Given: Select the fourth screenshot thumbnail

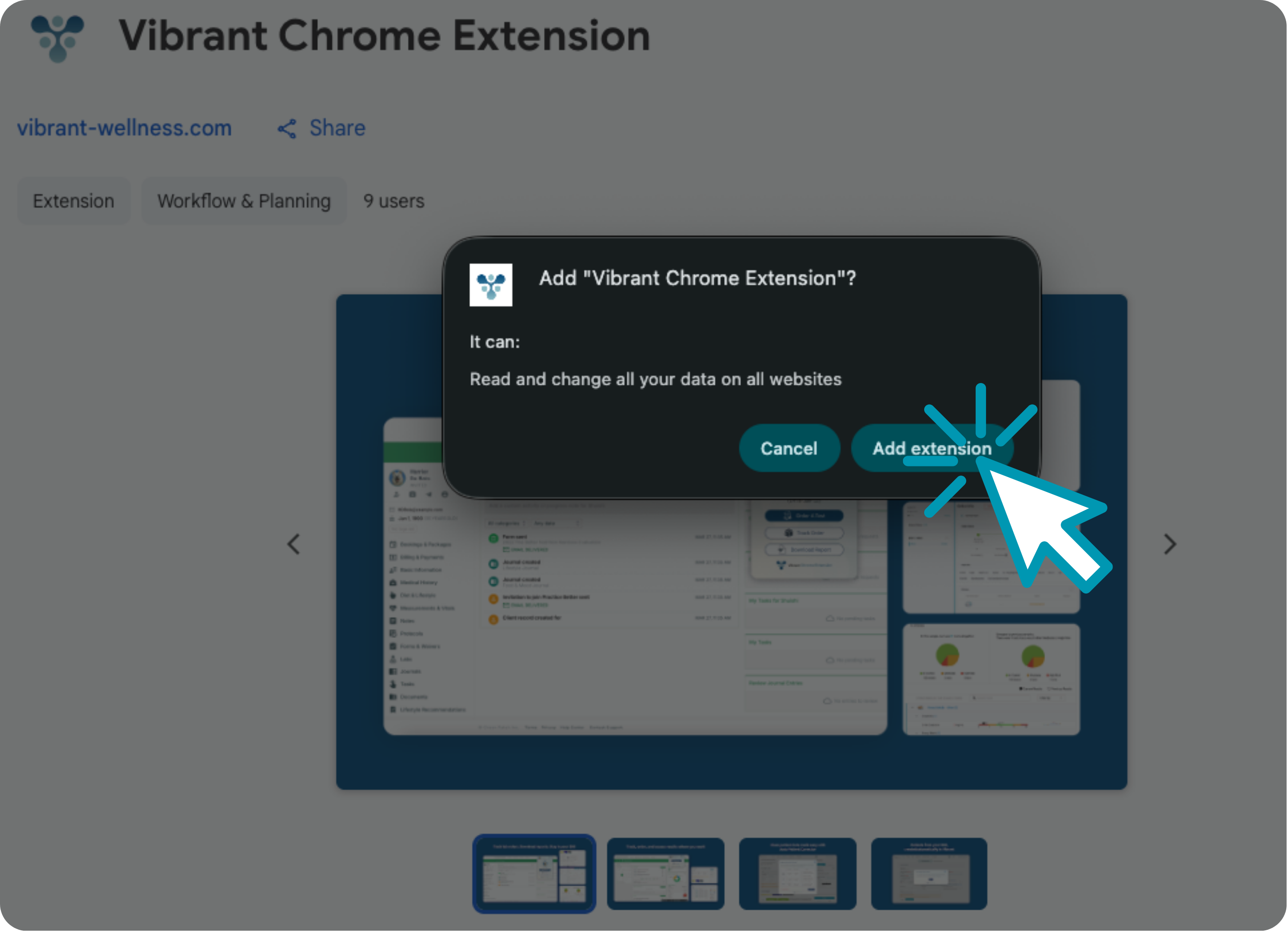Looking at the screenshot, I should [x=929, y=874].
